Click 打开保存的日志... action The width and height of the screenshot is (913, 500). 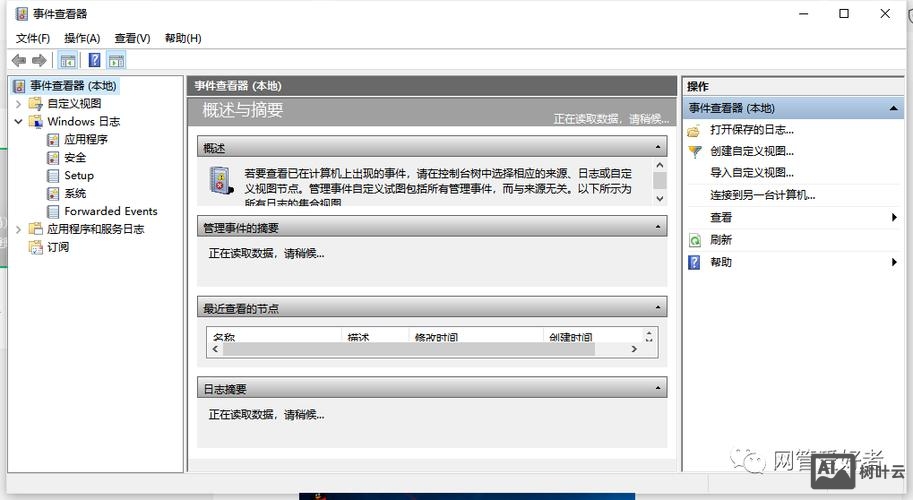[x=752, y=130]
